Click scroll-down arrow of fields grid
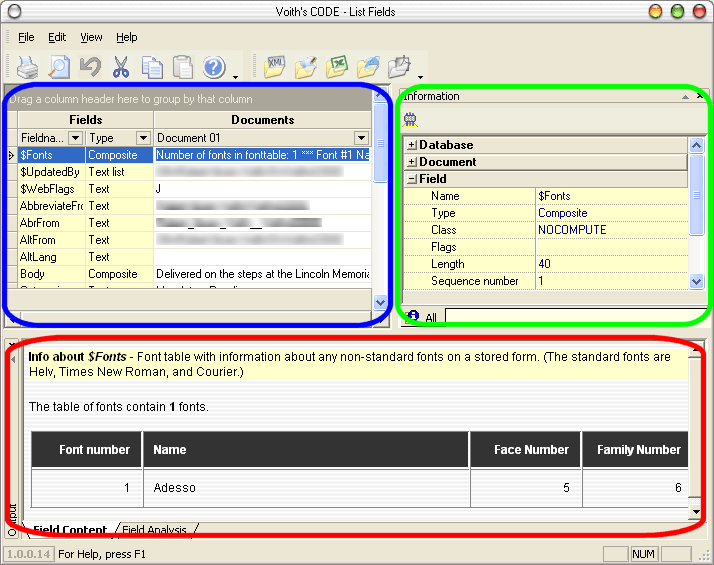 click(380, 302)
